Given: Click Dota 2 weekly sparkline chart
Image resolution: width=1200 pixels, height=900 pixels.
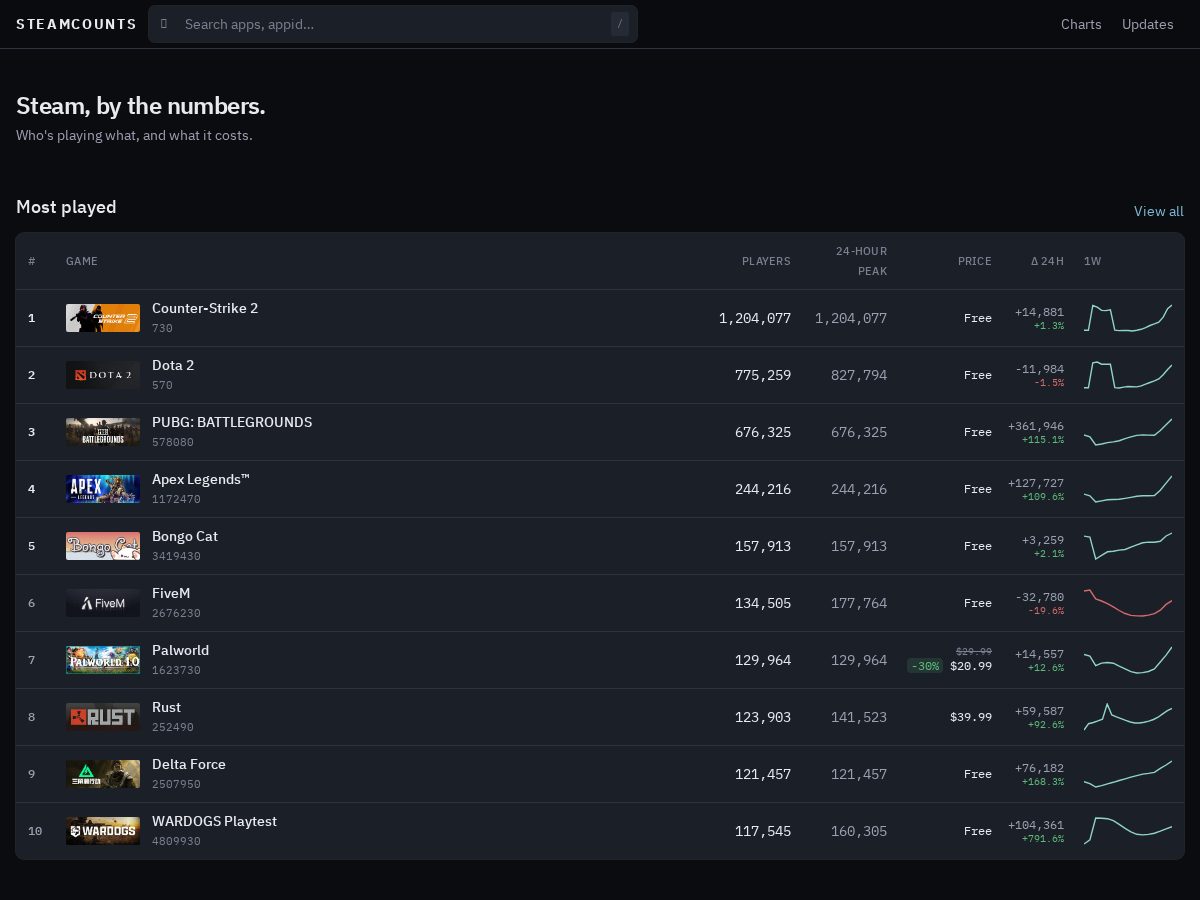Looking at the screenshot, I should (x=1128, y=375).
